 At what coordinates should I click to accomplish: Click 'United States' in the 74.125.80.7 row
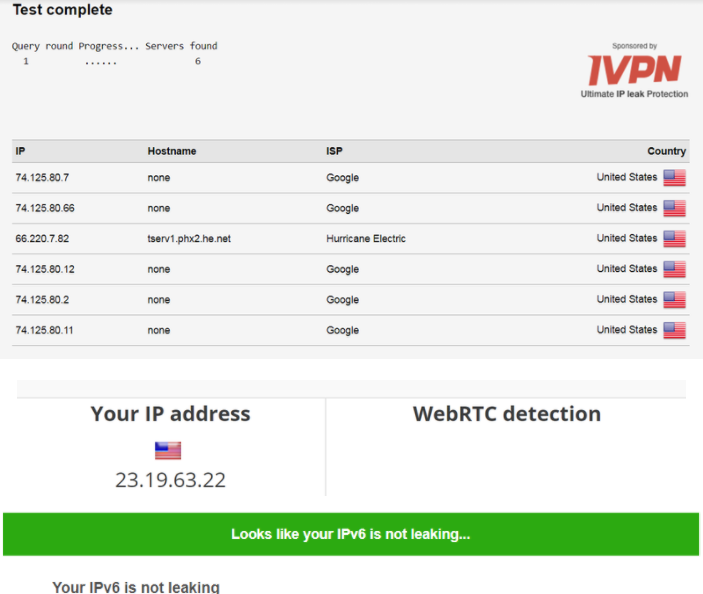pos(627,177)
